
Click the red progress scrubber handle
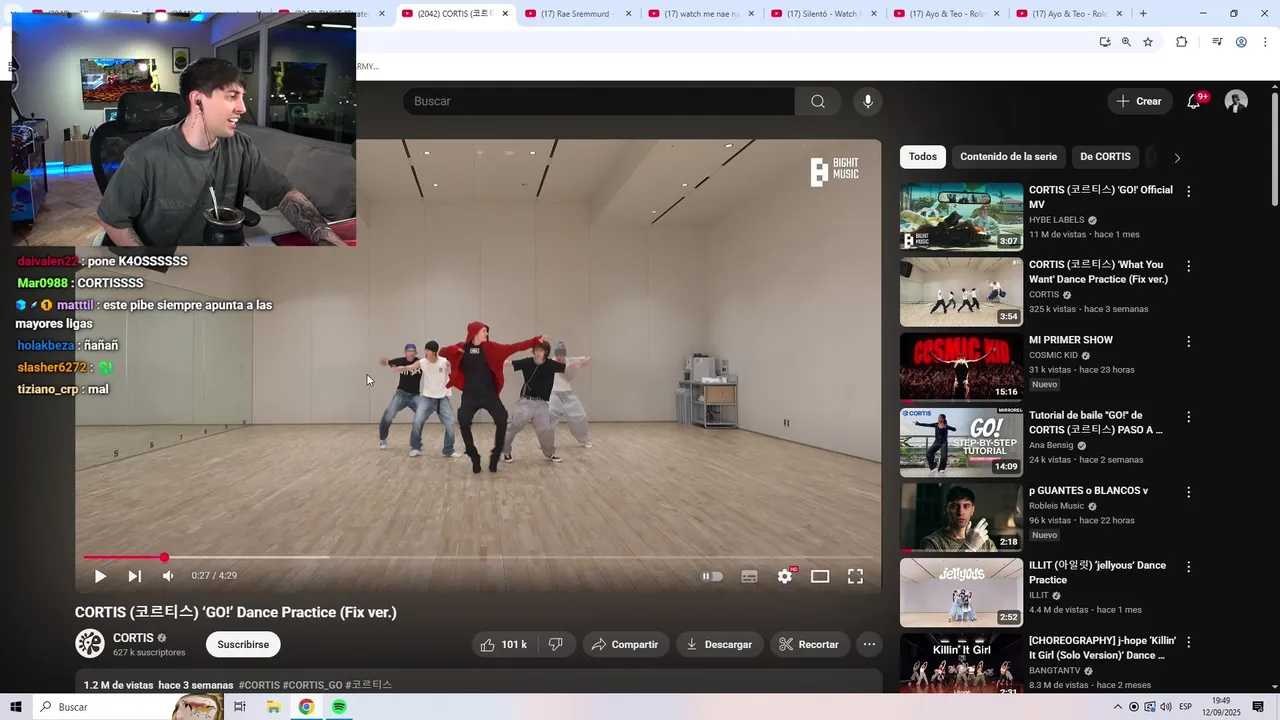(164, 557)
